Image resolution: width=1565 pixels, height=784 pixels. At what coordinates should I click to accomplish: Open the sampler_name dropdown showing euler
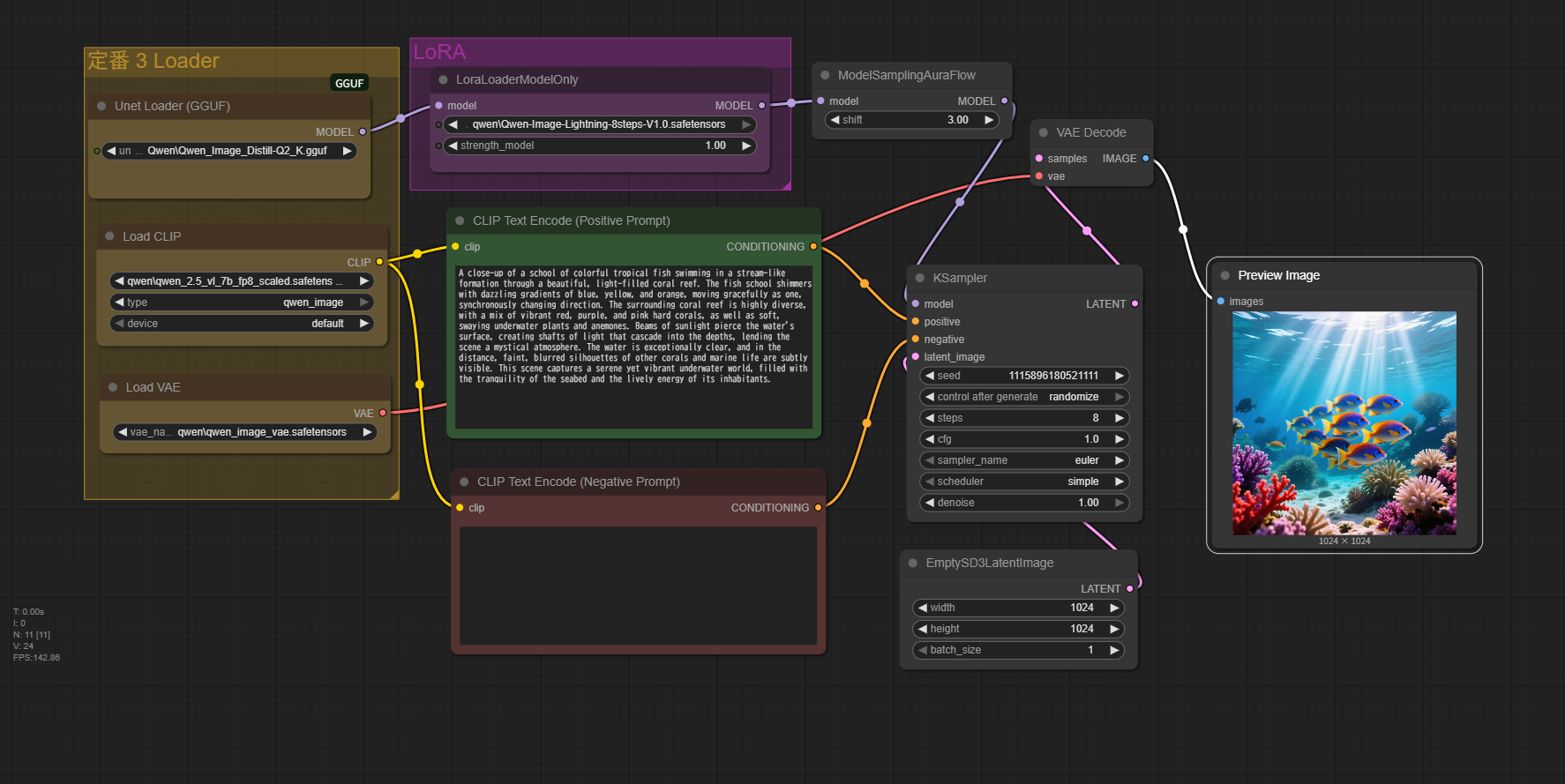[1023, 460]
